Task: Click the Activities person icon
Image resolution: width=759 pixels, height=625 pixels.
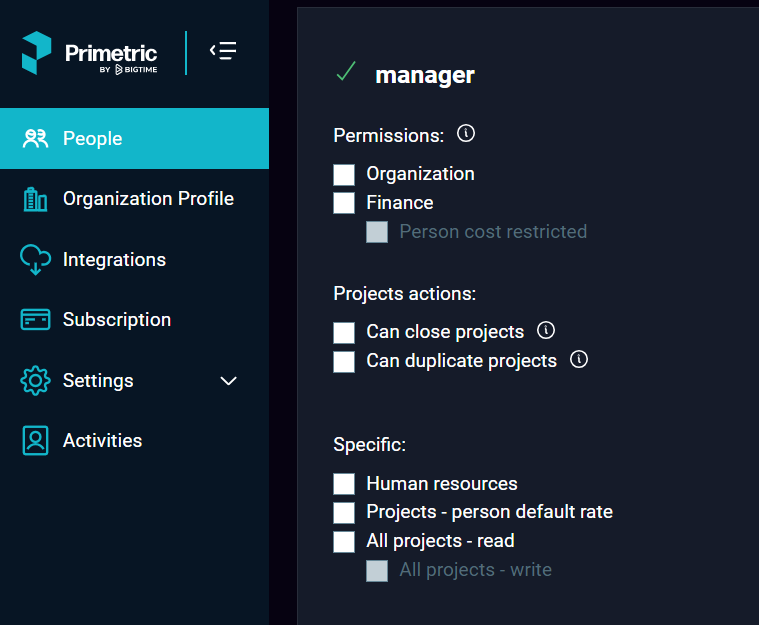Action: click(35, 441)
